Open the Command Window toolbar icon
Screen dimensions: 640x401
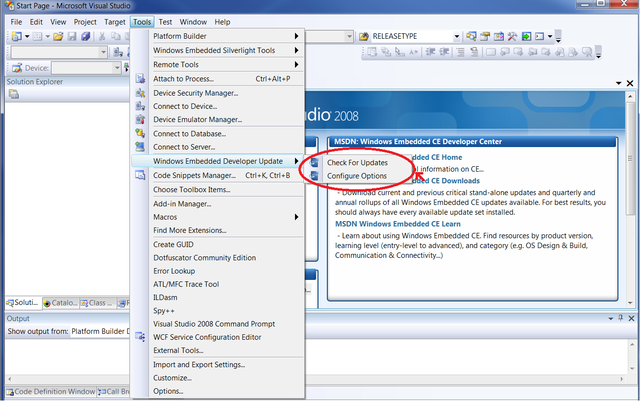[540, 36]
